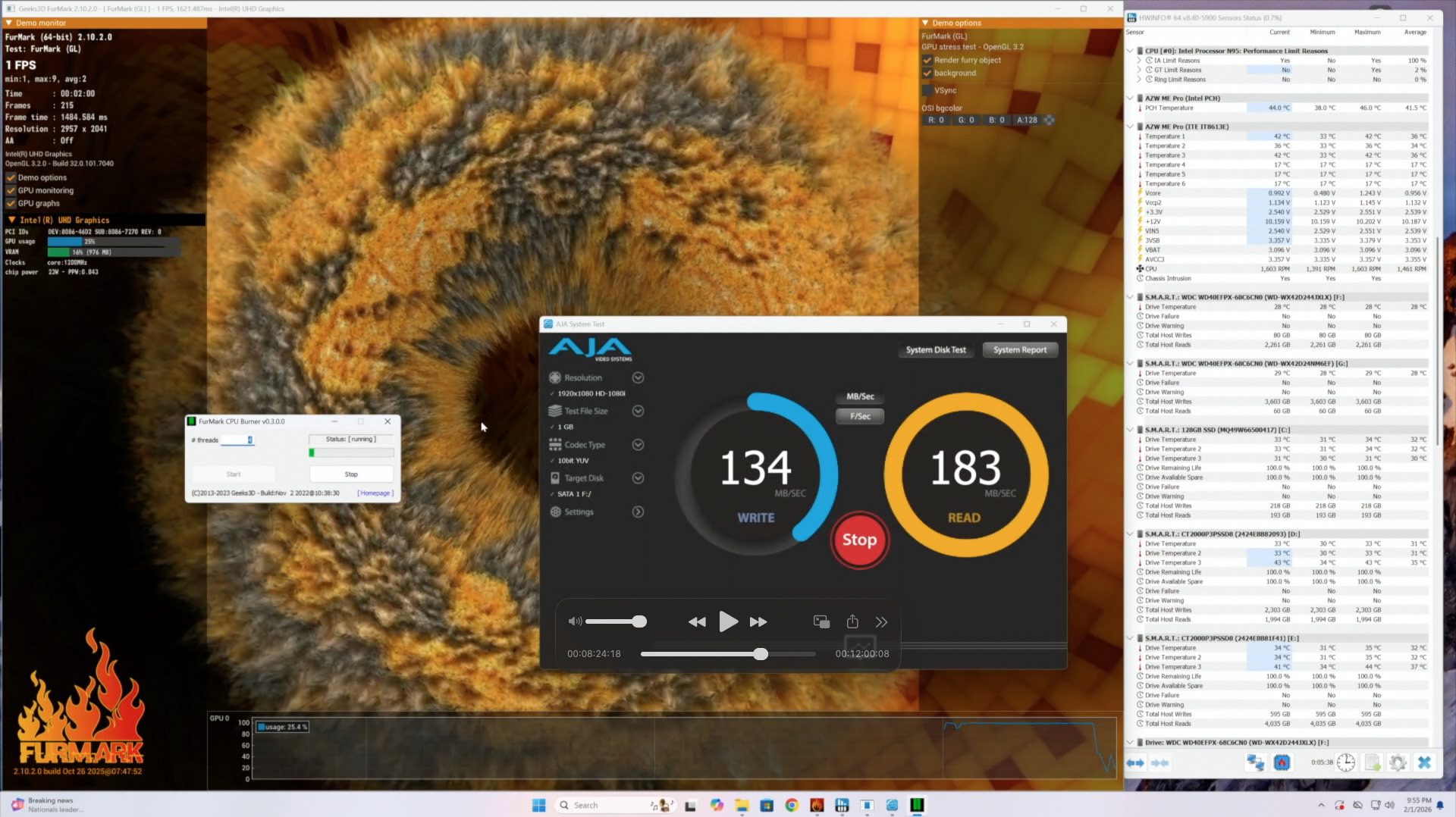The height and width of the screenshot is (817, 1456).
Task: Click the HWiNFO reset clock icon
Action: coord(1346,762)
